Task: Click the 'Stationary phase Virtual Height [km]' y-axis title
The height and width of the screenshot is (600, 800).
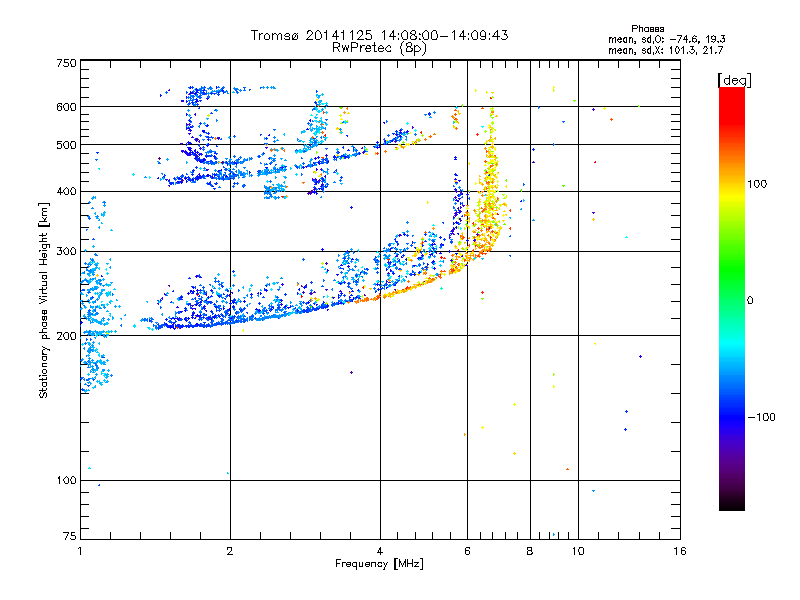Action: coord(43,300)
